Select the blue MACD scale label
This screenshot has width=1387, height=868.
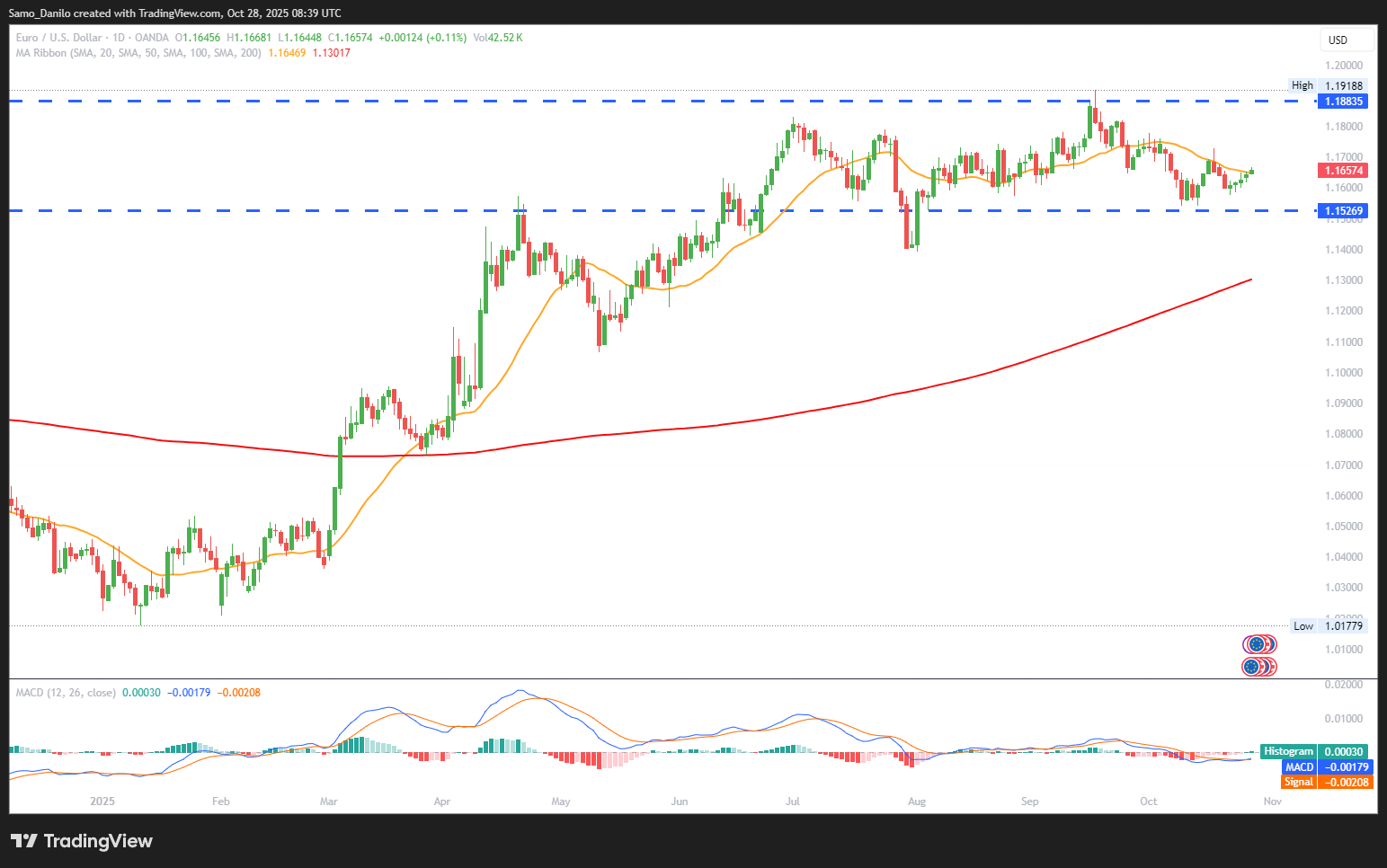point(1326,767)
